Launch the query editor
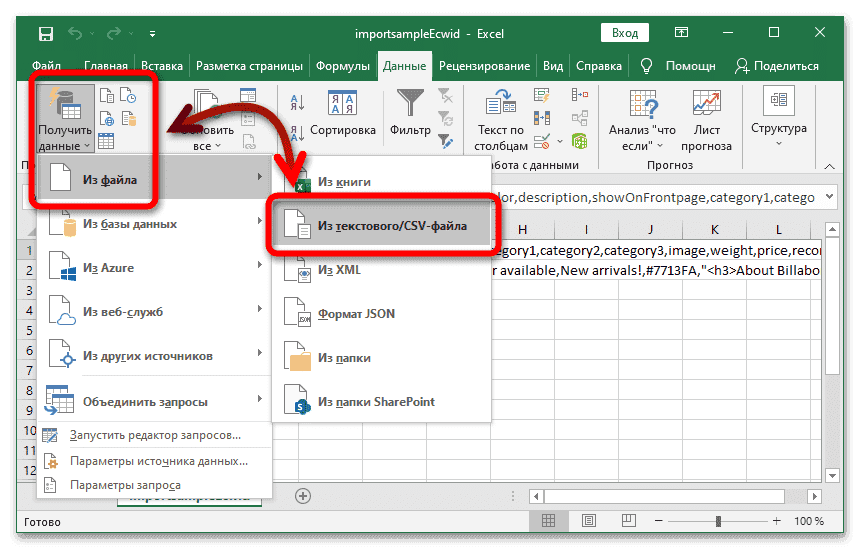Image resolution: width=860 pixels, height=549 pixels. pyautogui.click(x=155, y=435)
